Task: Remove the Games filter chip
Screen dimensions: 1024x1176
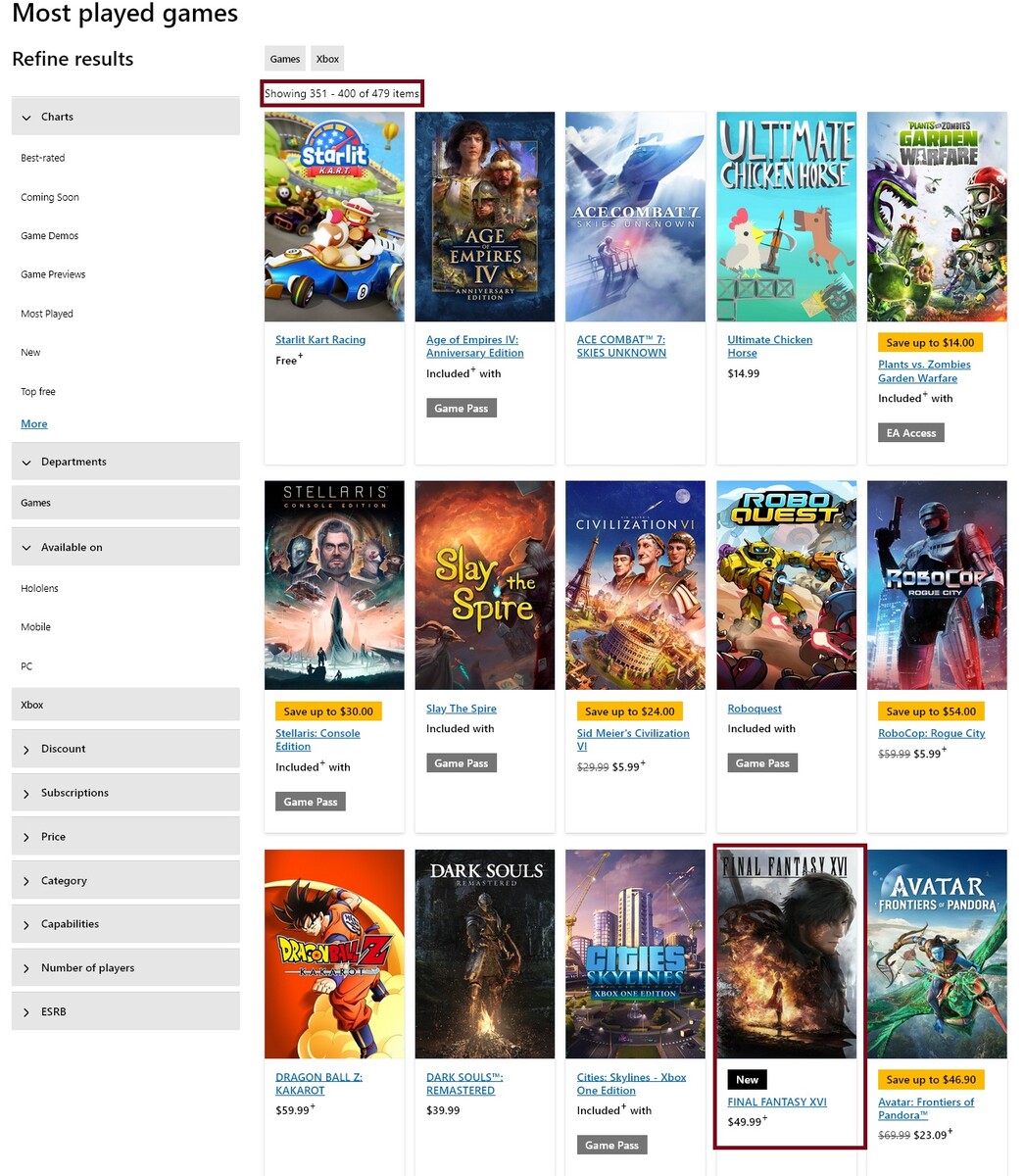Action: point(285,59)
